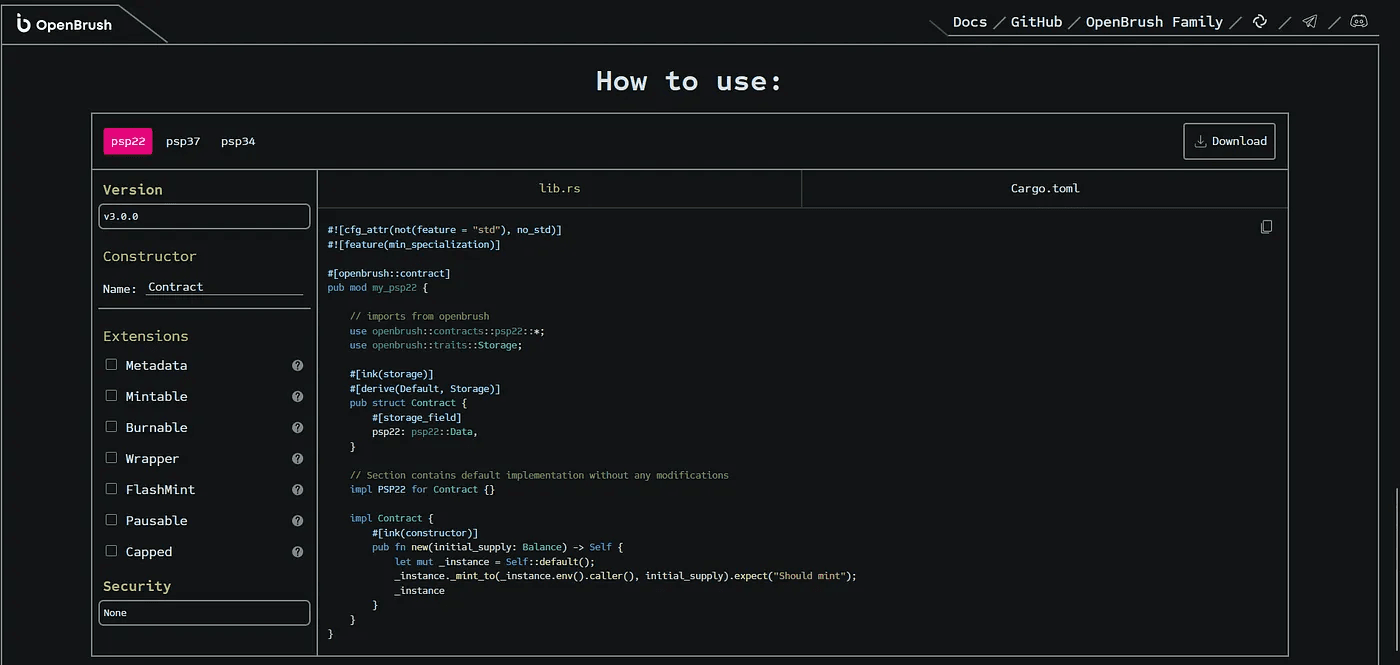
Task: Open the Version dropdown showing v3.0.0
Action: pyautogui.click(x=204, y=216)
